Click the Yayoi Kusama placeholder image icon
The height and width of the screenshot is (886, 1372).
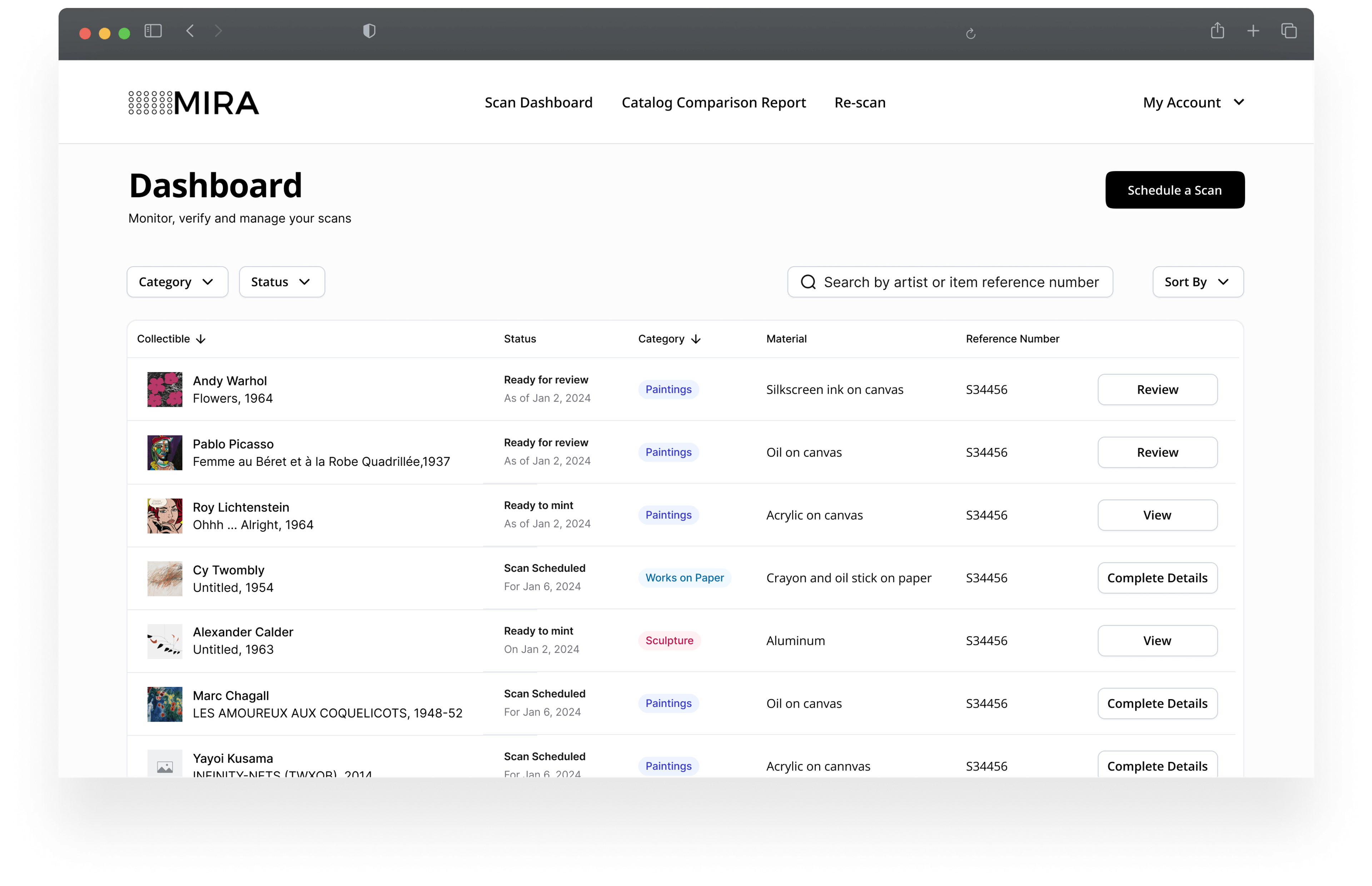(x=164, y=764)
